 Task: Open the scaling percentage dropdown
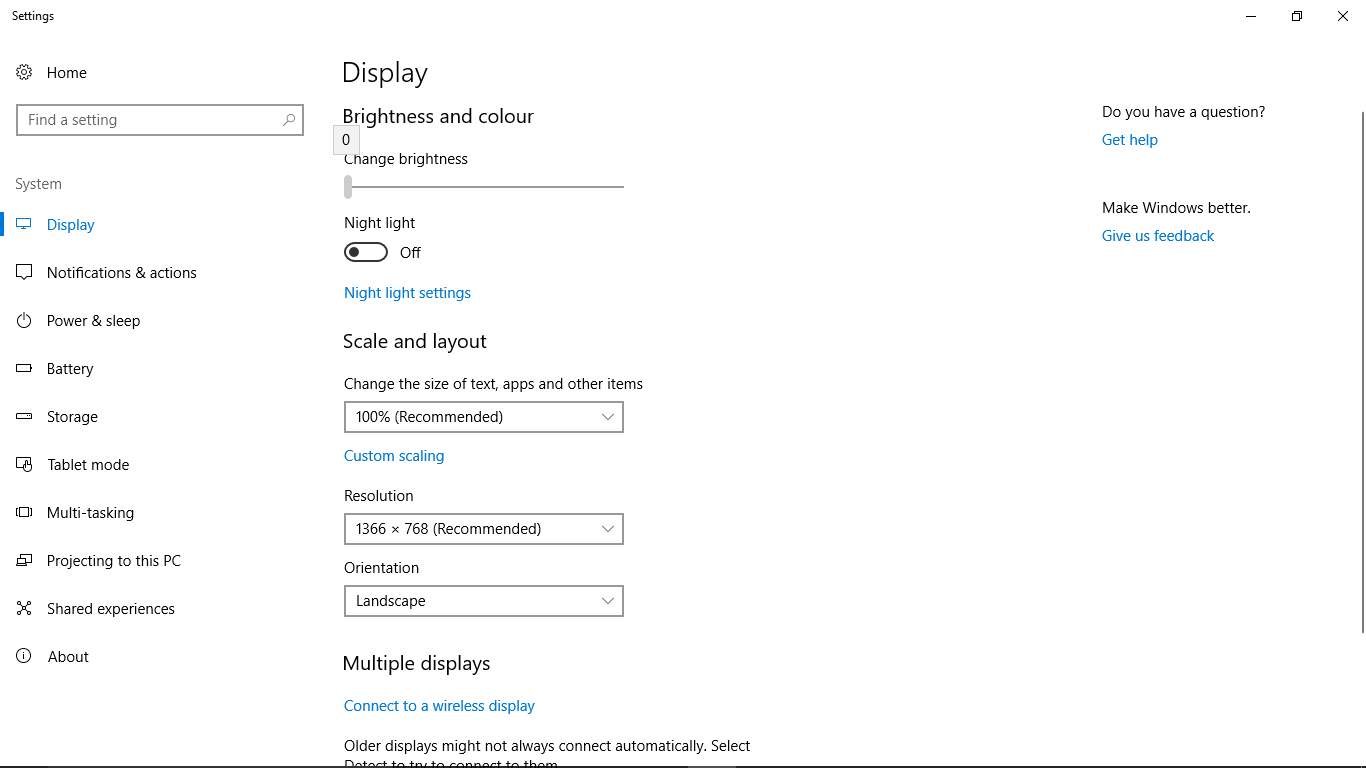483,417
